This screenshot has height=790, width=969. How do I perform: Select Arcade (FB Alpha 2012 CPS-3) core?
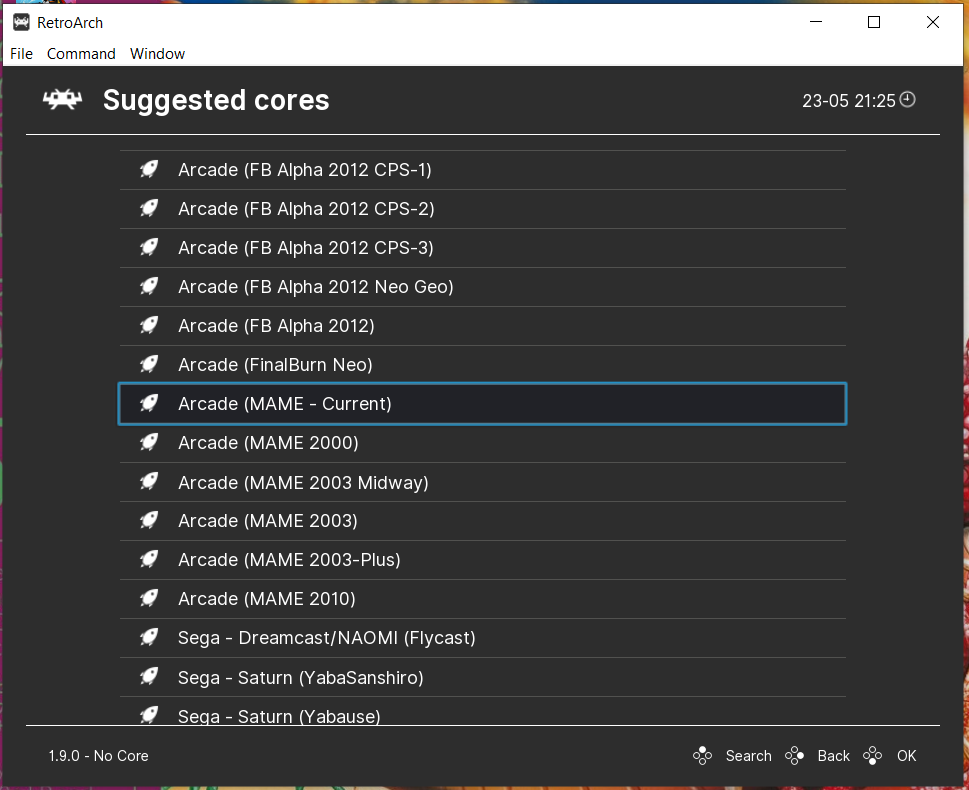click(483, 248)
